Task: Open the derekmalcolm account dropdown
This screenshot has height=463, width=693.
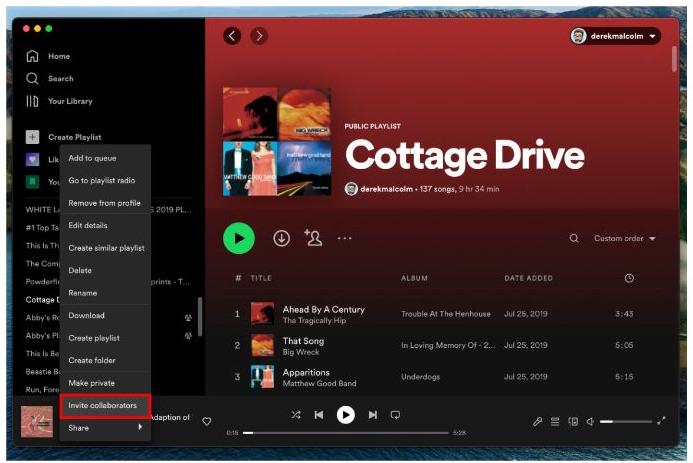Action: [x=615, y=36]
